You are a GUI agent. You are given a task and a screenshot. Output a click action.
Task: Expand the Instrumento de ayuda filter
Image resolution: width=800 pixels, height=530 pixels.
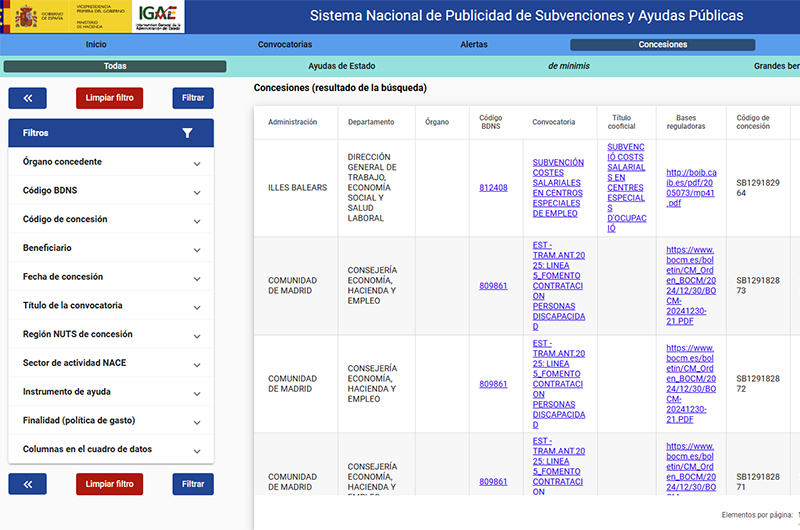coord(111,392)
